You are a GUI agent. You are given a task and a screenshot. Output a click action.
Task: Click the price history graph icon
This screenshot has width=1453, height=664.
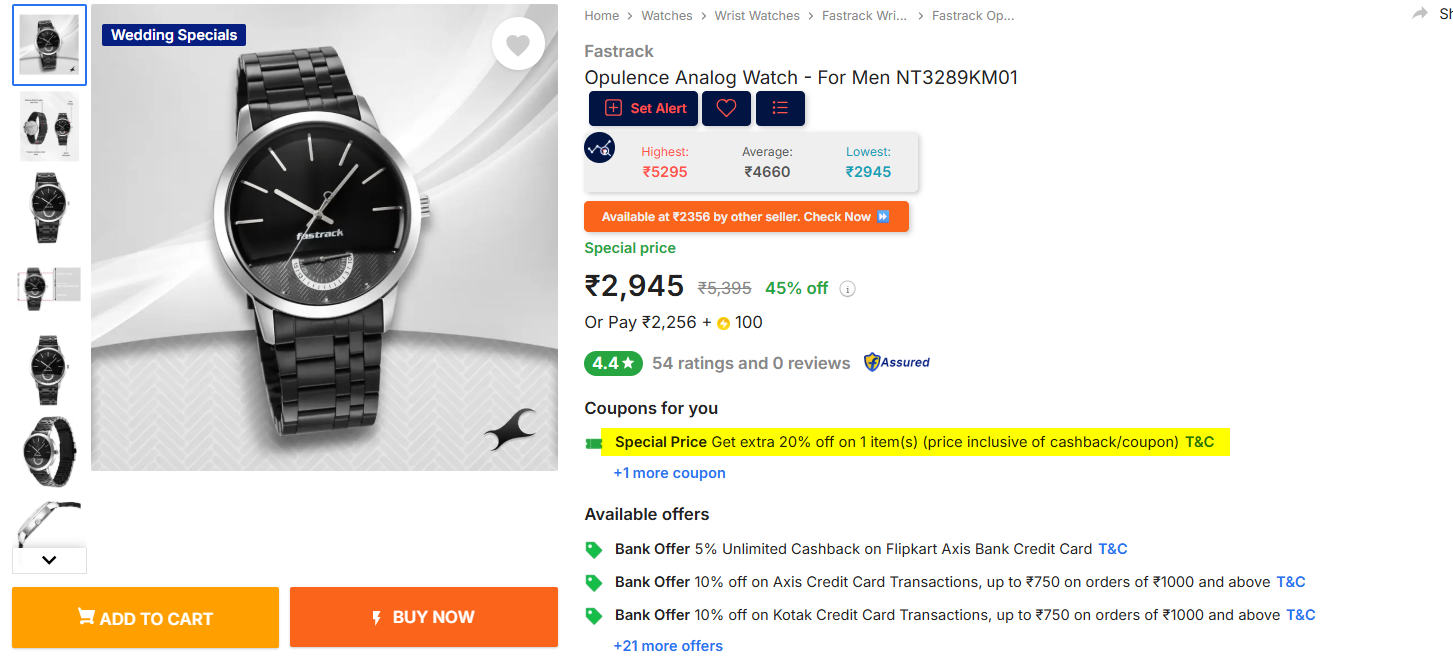[x=600, y=148]
